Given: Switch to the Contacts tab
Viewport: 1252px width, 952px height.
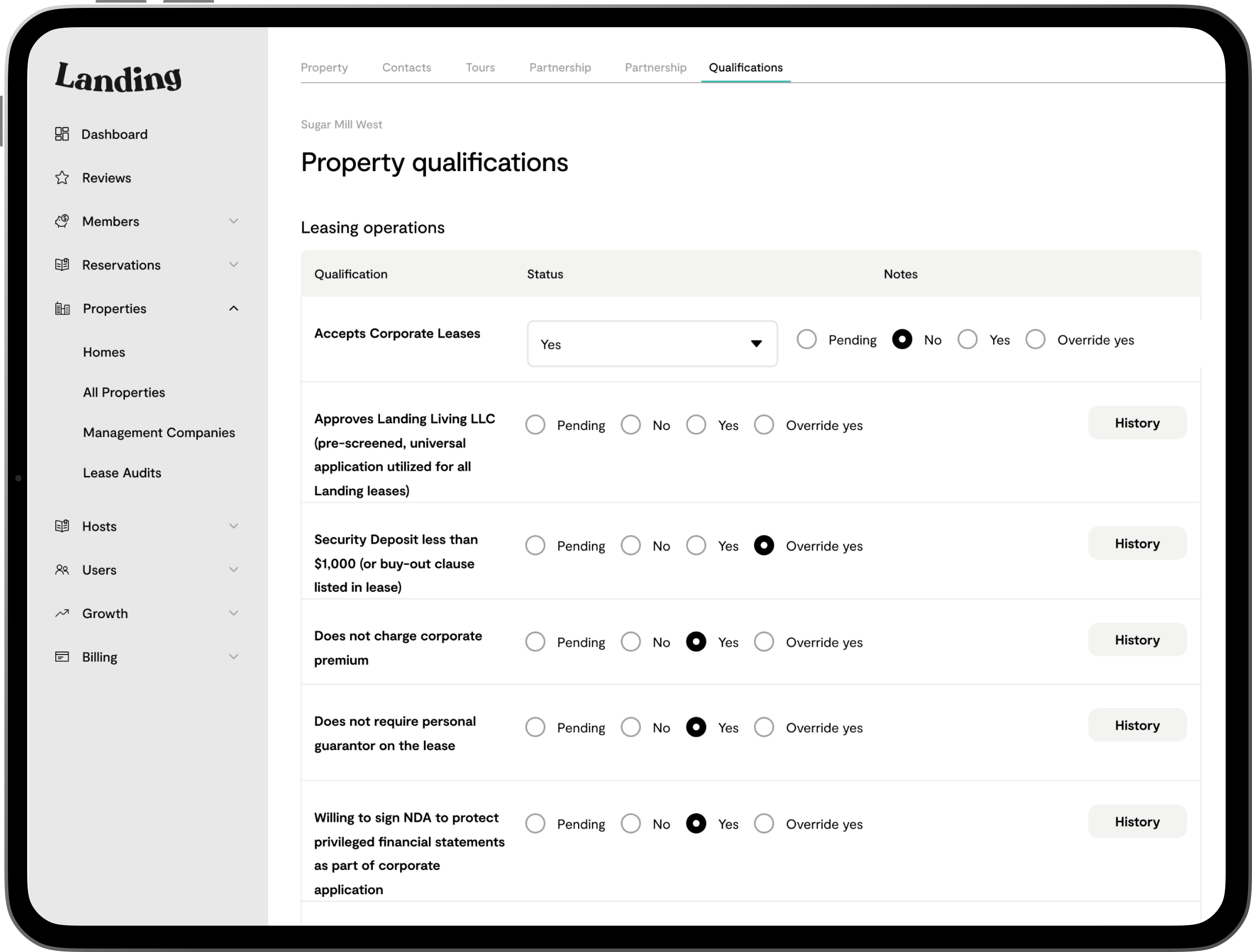Looking at the screenshot, I should tap(406, 68).
